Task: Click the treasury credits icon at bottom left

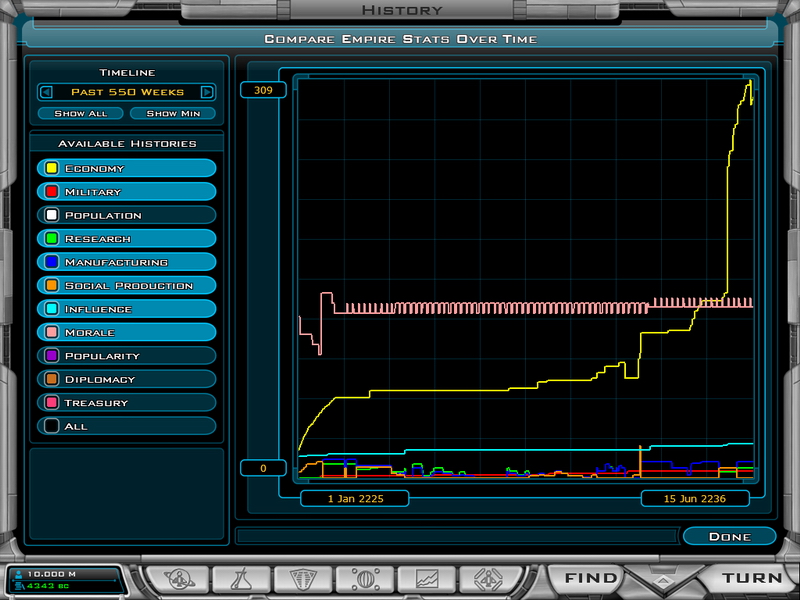Action: coord(17,585)
